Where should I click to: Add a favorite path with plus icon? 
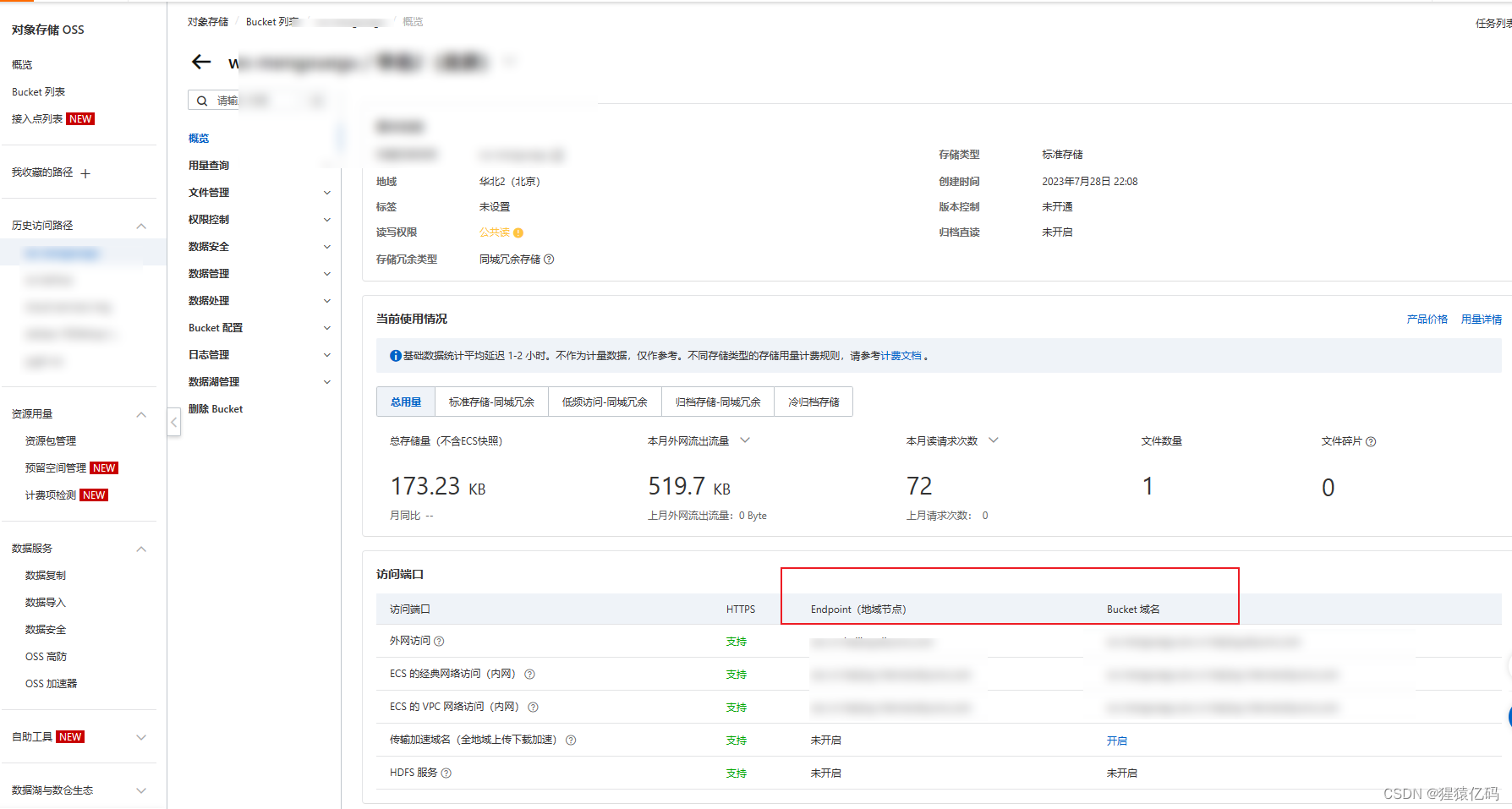point(85,173)
